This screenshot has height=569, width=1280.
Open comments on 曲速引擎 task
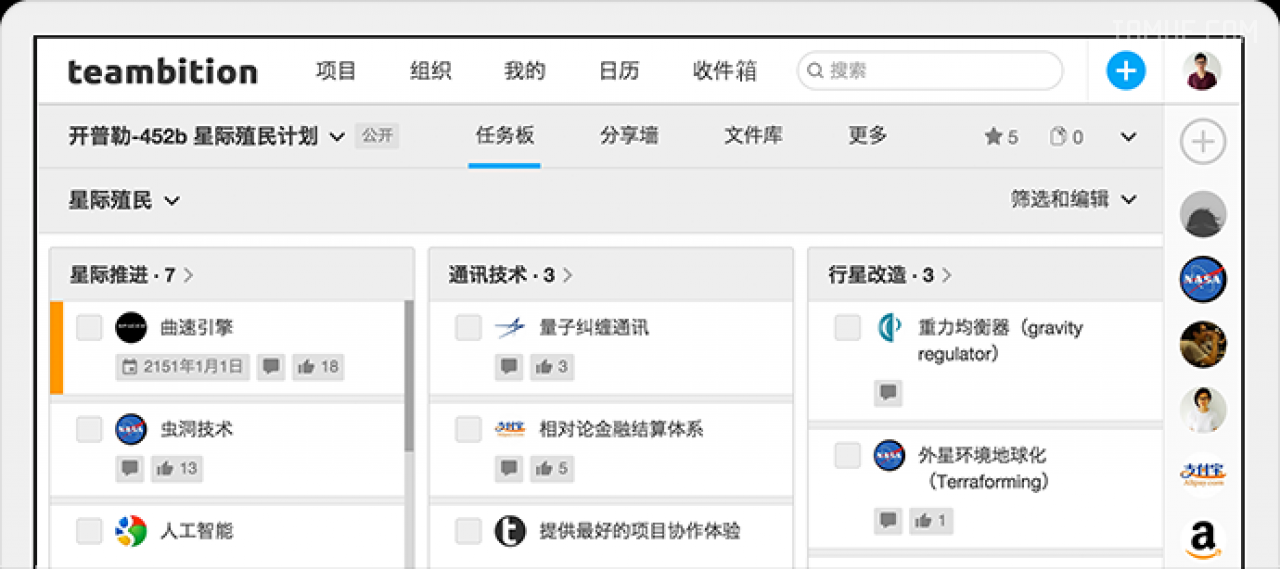[x=270, y=367]
